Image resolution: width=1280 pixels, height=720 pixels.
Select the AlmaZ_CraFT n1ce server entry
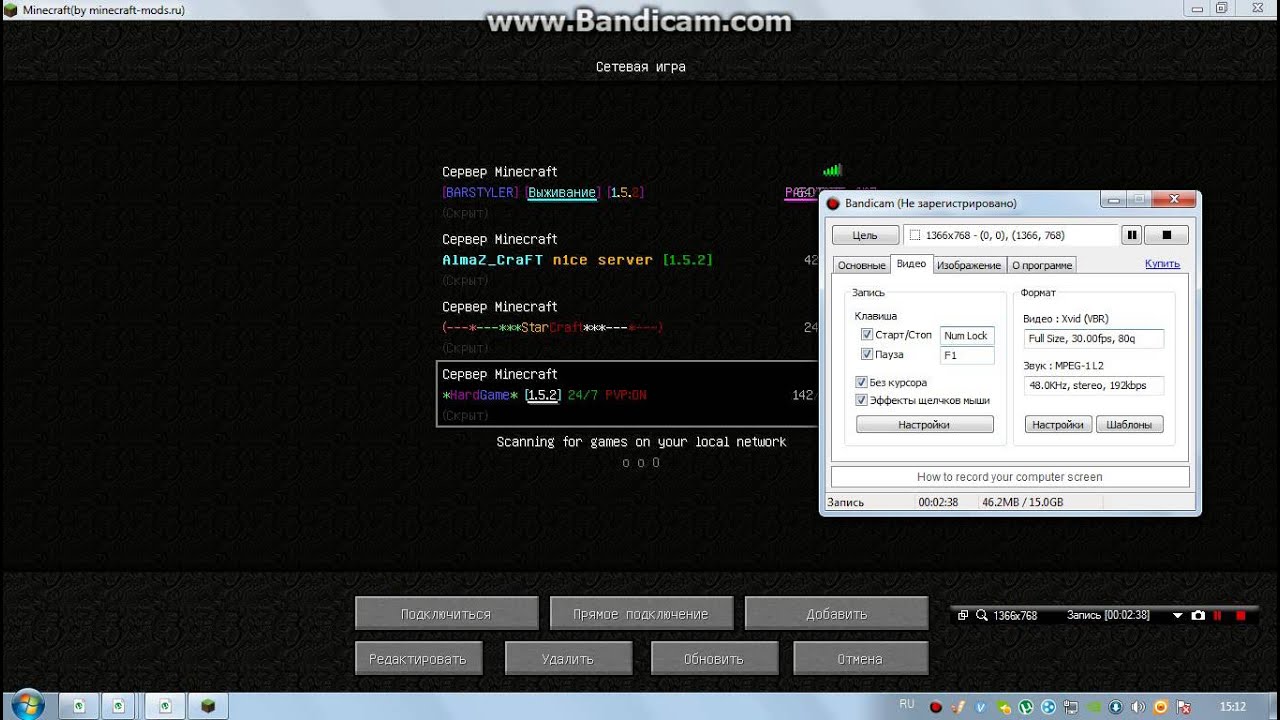[x=628, y=259]
